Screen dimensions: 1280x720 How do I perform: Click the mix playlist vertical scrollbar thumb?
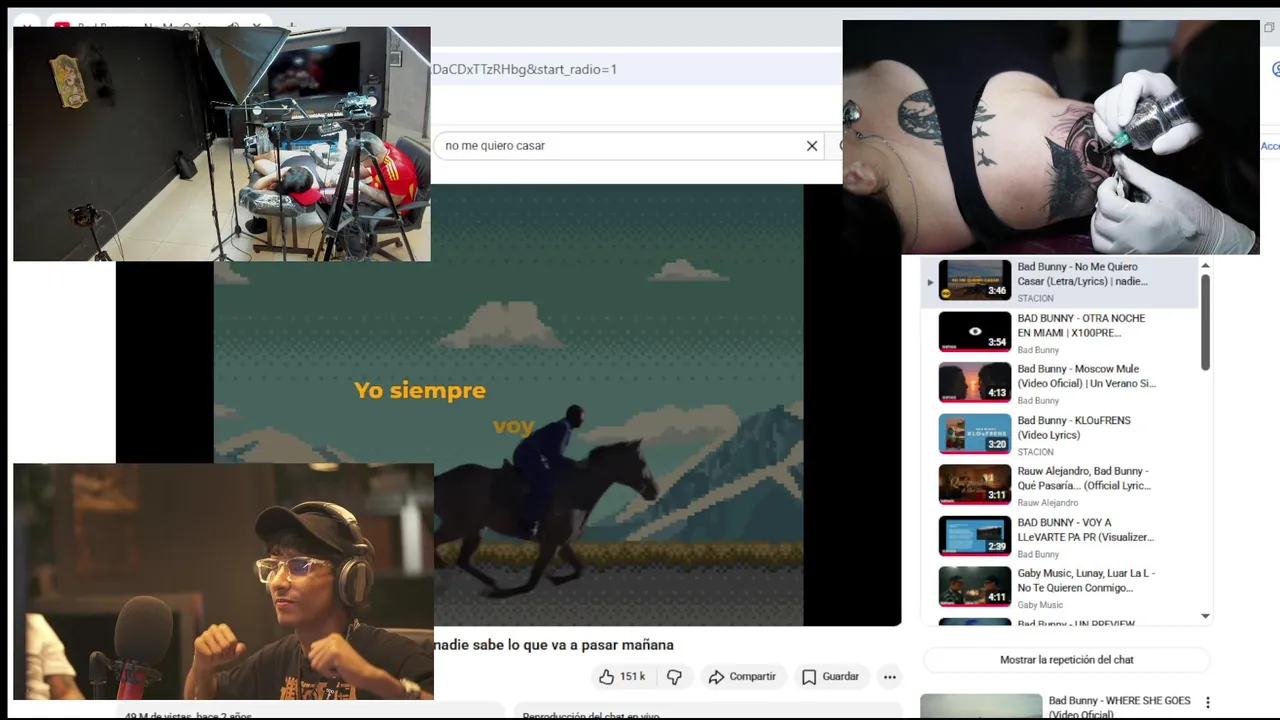pos(1205,322)
